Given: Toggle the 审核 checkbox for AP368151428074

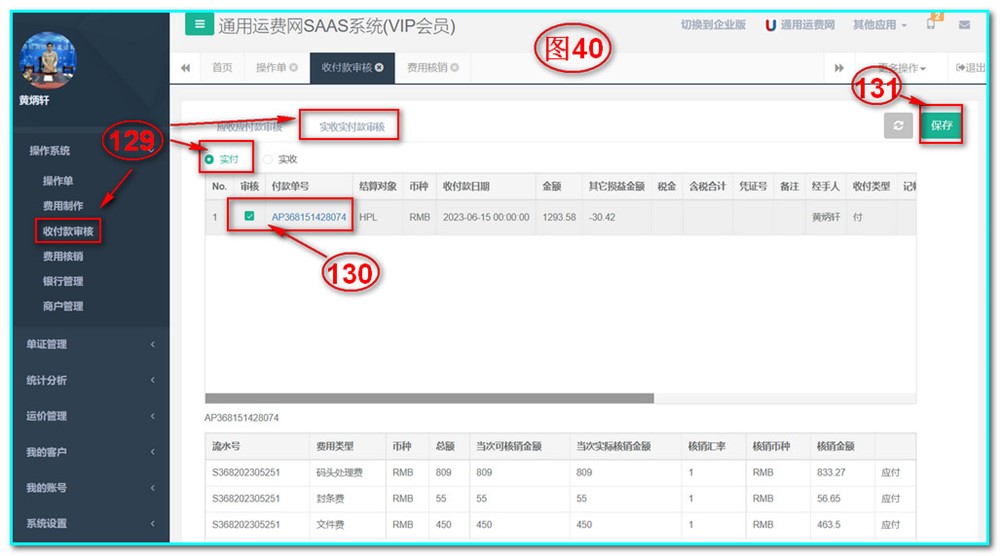Looking at the screenshot, I should click(249, 216).
